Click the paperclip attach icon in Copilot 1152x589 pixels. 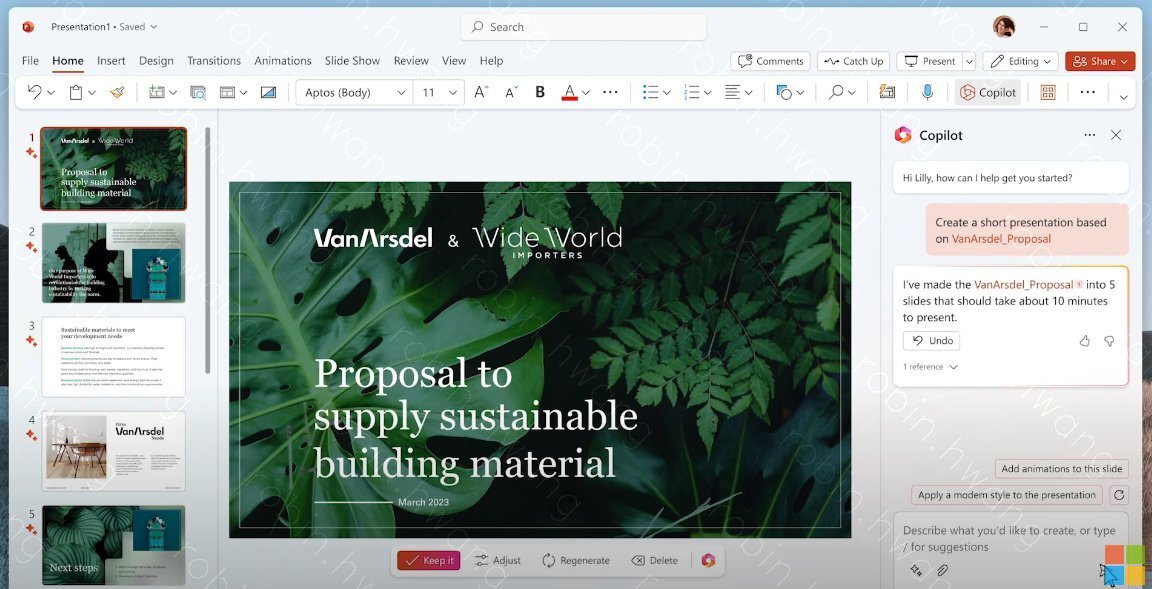[942, 570]
